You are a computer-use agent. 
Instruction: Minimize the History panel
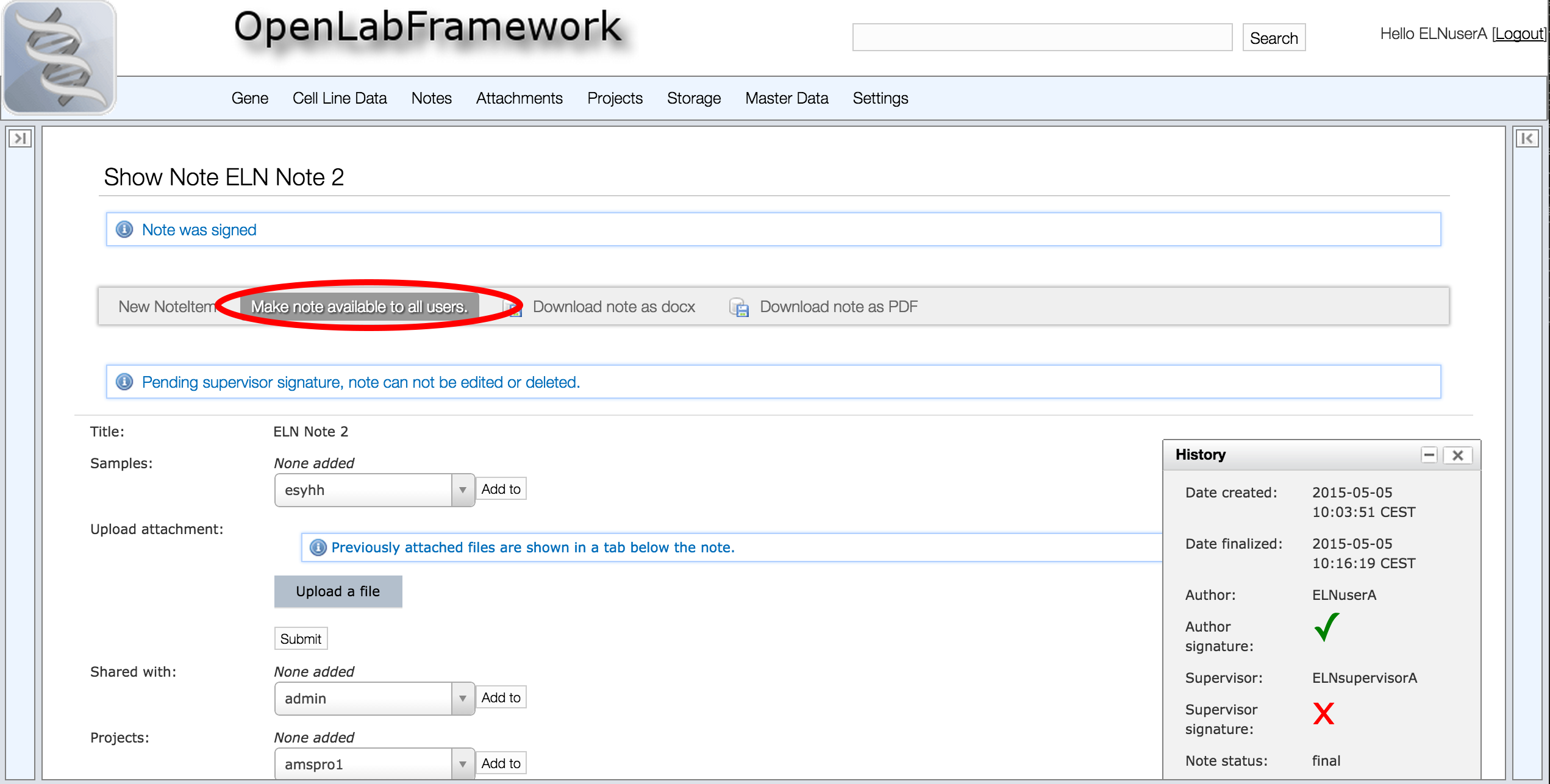[1429, 455]
